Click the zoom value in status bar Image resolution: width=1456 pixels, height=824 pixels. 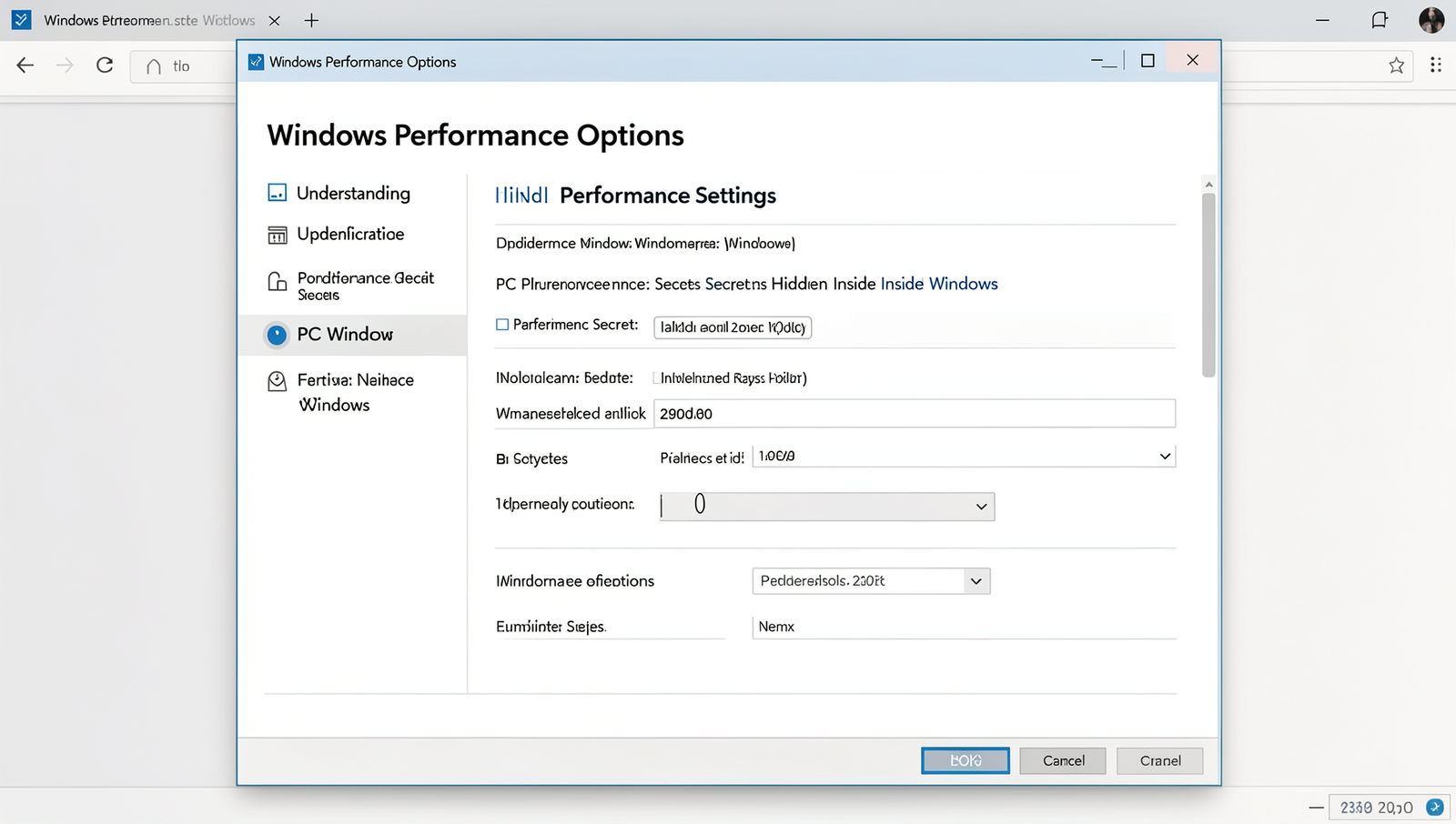point(1376,808)
